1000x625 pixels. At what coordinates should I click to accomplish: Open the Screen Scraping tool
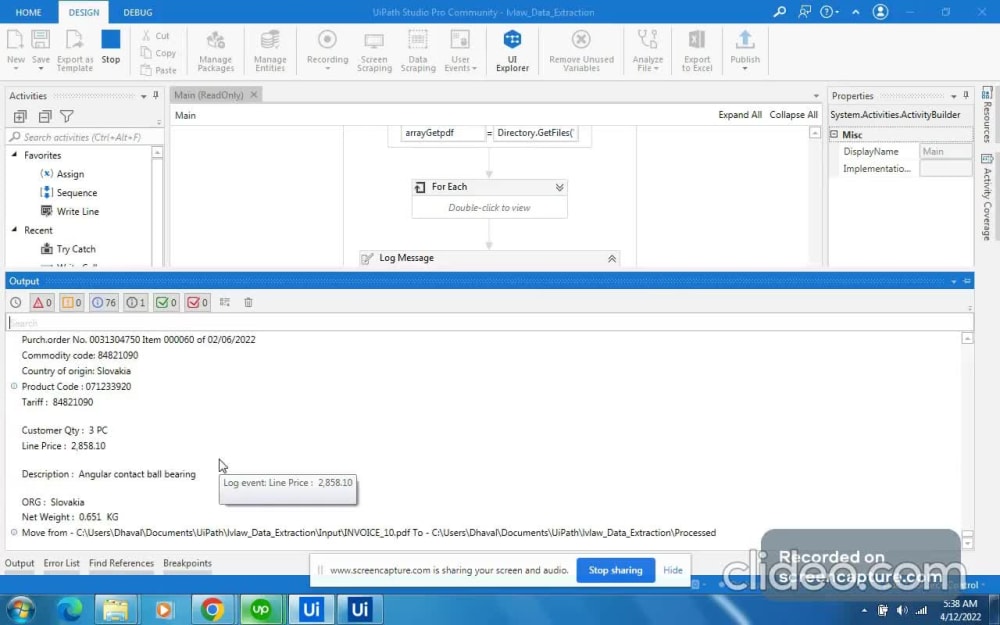click(374, 50)
